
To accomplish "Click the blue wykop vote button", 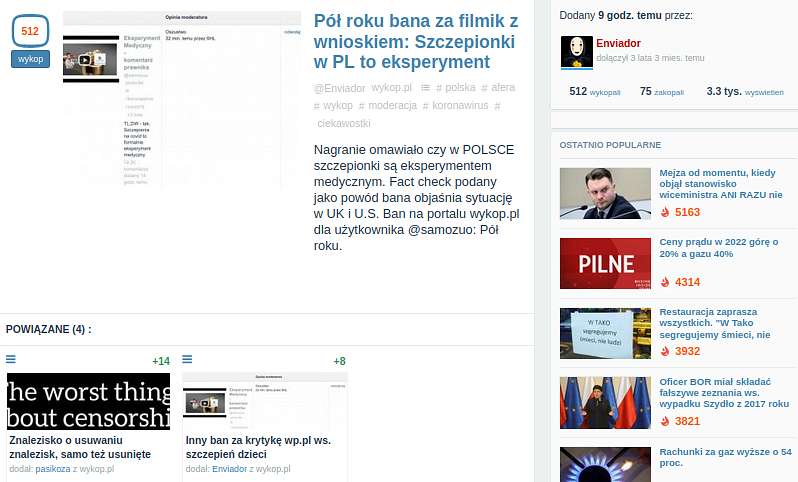I will click(x=30, y=59).
